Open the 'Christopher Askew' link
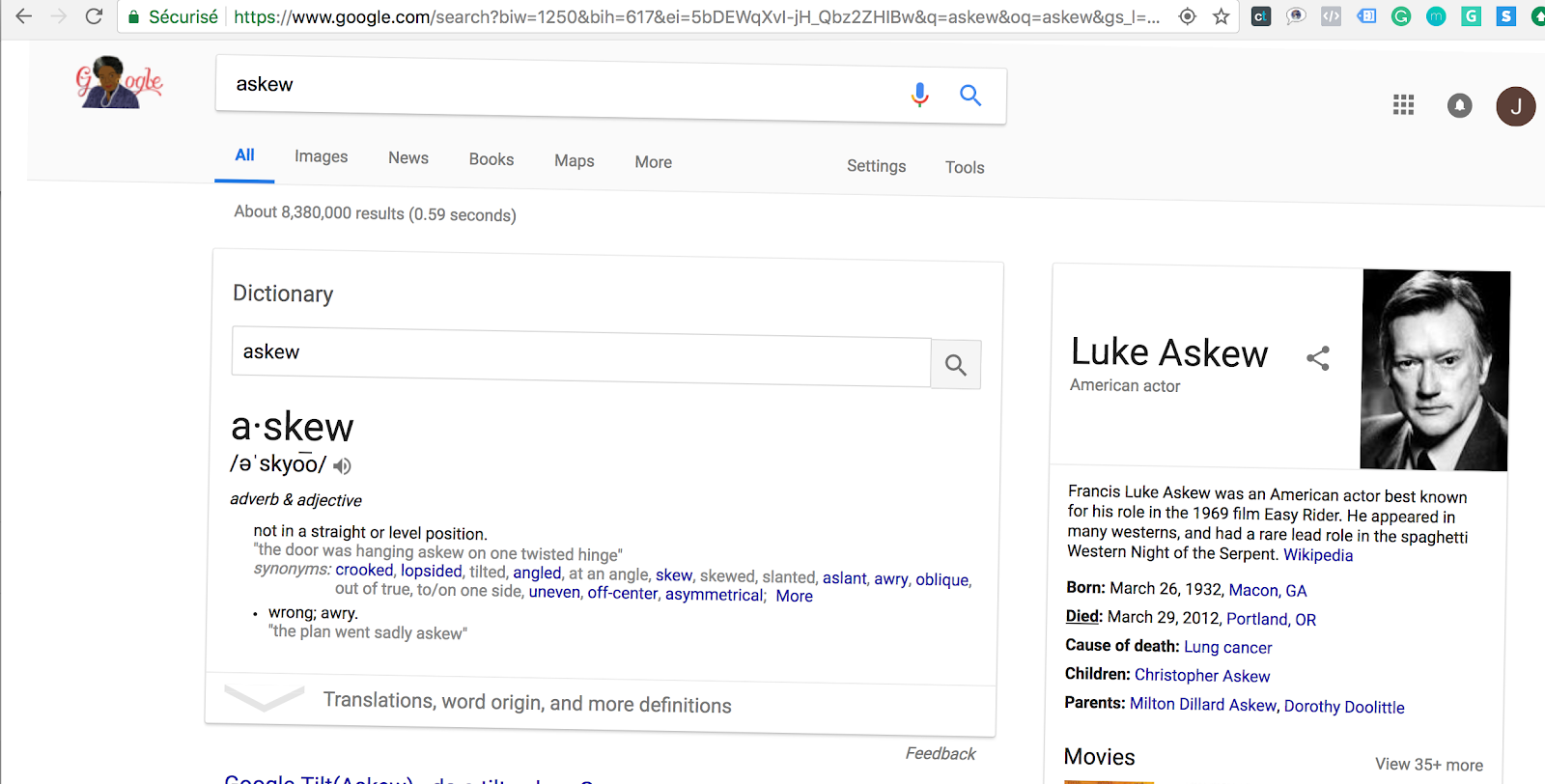 point(1202,676)
